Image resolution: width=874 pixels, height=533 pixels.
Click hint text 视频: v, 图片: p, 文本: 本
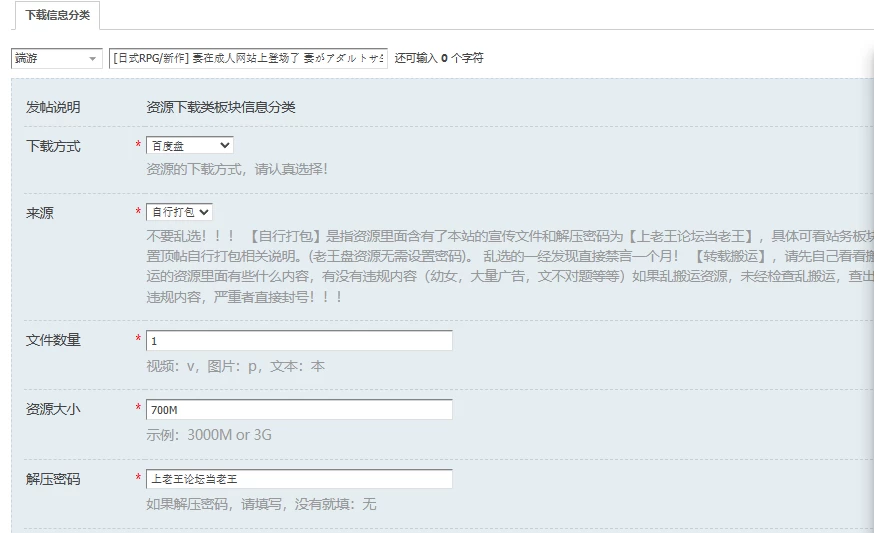pyautogui.click(x=235, y=366)
